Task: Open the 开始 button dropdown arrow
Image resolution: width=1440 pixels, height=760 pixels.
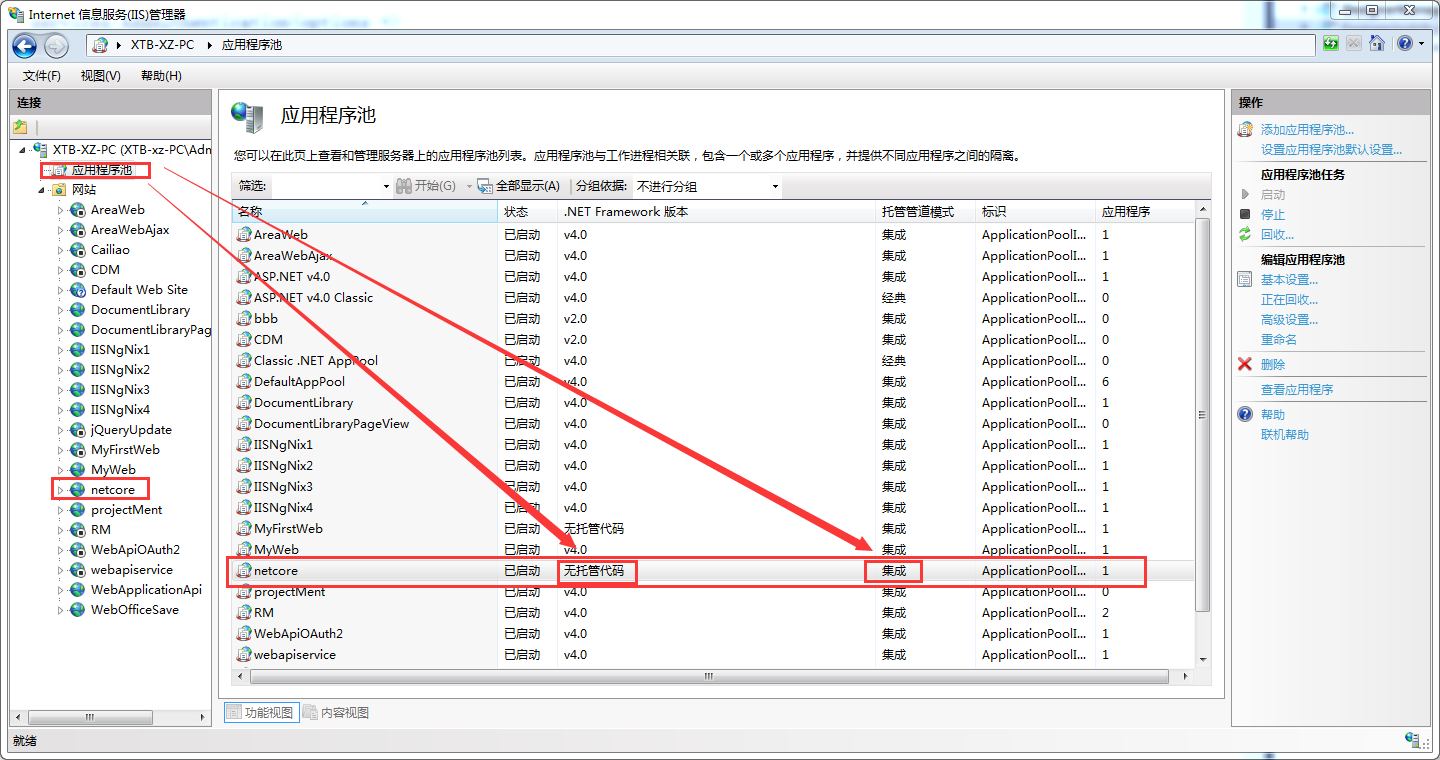Action: 468,187
